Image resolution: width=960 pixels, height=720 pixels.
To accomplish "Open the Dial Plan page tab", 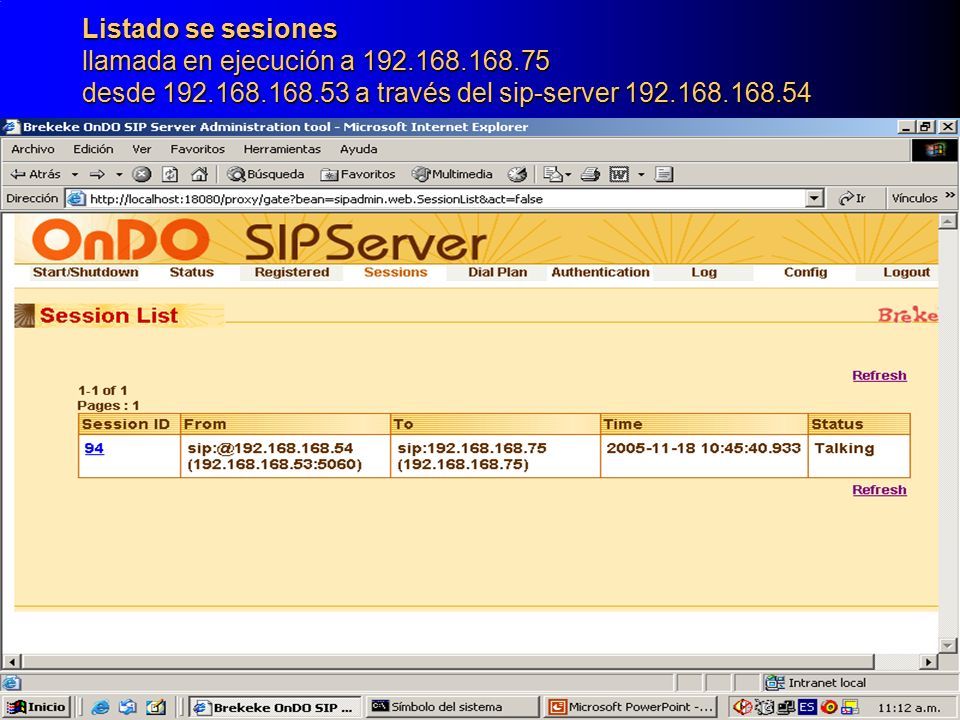I will (497, 272).
